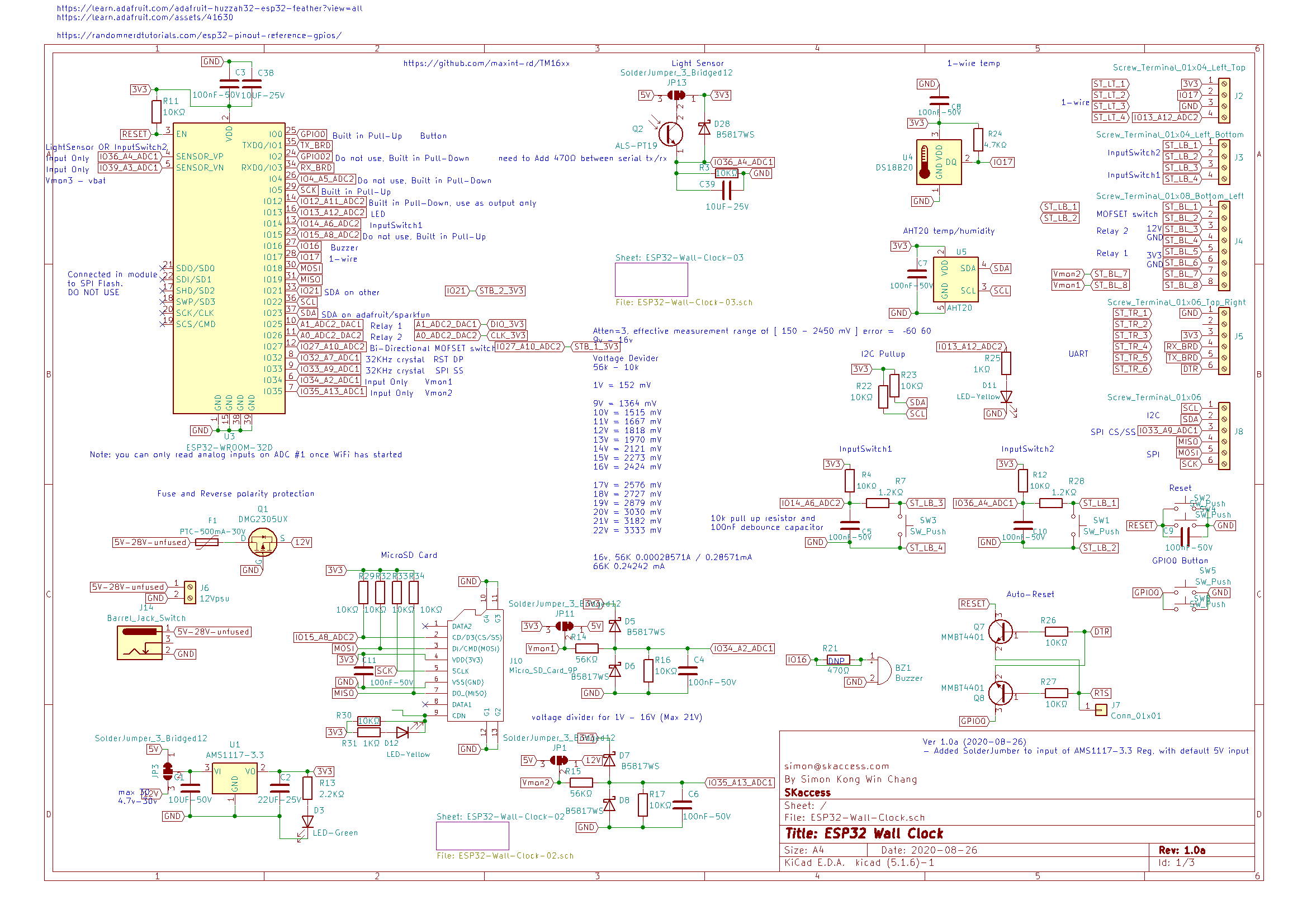Image resolution: width=1307 pixels, height=924 pixels.
Task: Click the "Rev: 1.0a" title block field
Action: 1182,850
